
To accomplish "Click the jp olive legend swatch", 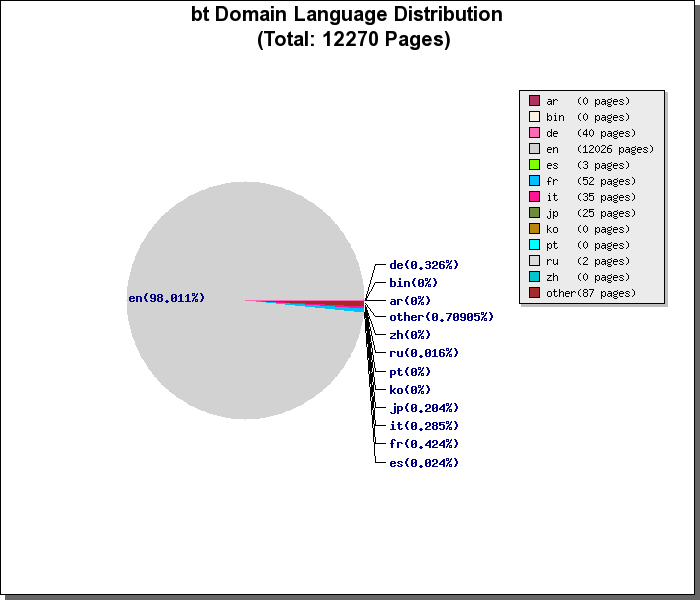I will click(x=534, y=212).
